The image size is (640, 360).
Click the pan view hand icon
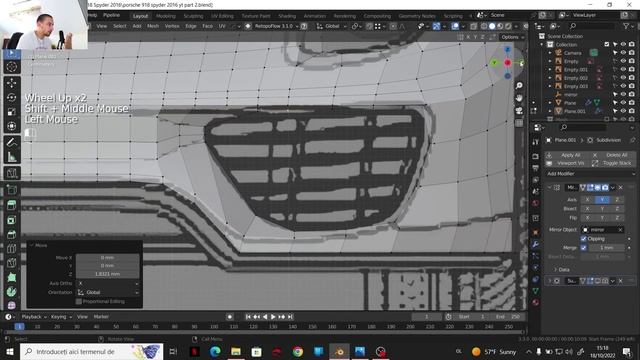tap(519, 98)
